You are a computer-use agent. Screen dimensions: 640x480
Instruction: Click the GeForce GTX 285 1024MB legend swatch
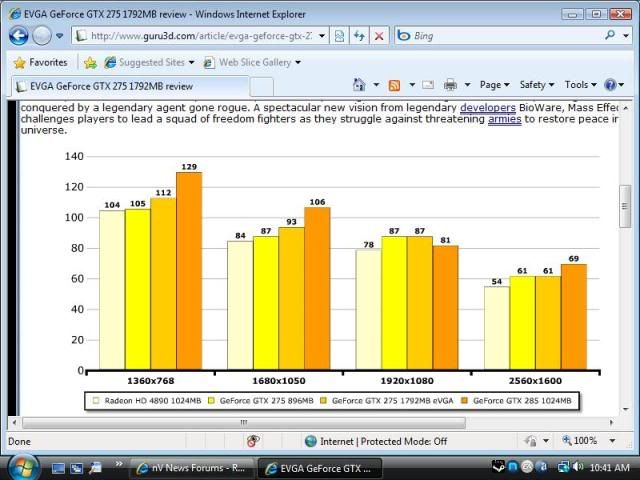pyautogui.click(x=464, y=400)
